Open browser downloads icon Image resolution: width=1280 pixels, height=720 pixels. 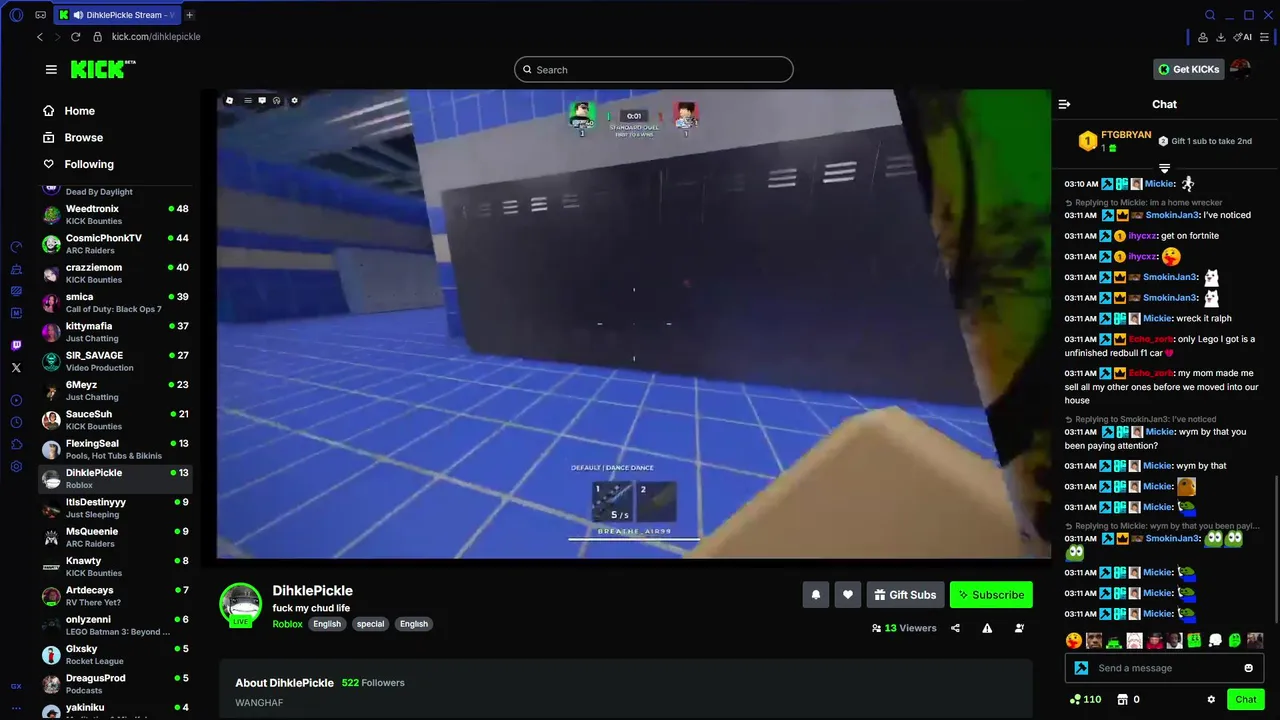pyautogui.click(x=1221, y=37)
